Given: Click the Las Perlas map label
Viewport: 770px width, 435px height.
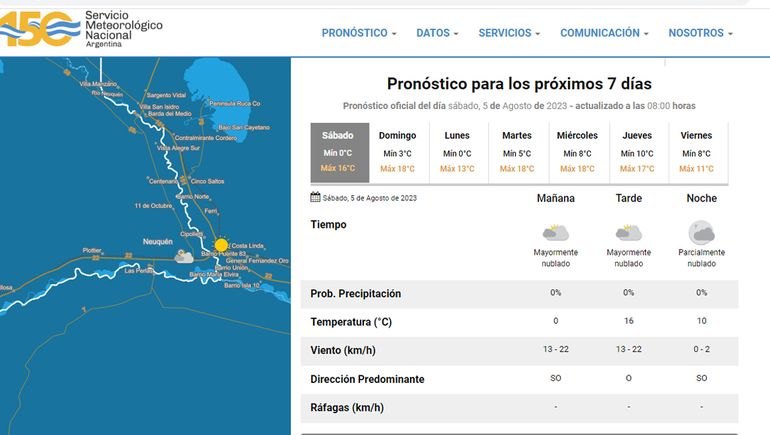Looking at the screenshot, I should pyautogui.click(x=138, y=271).
